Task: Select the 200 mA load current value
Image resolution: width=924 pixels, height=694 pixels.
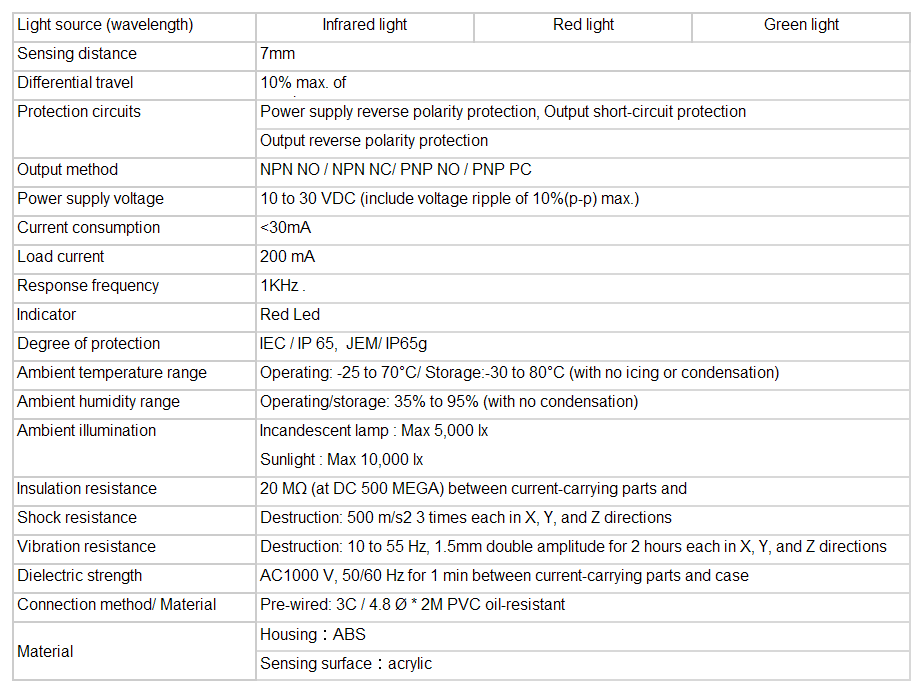Action: coord(287,257)
